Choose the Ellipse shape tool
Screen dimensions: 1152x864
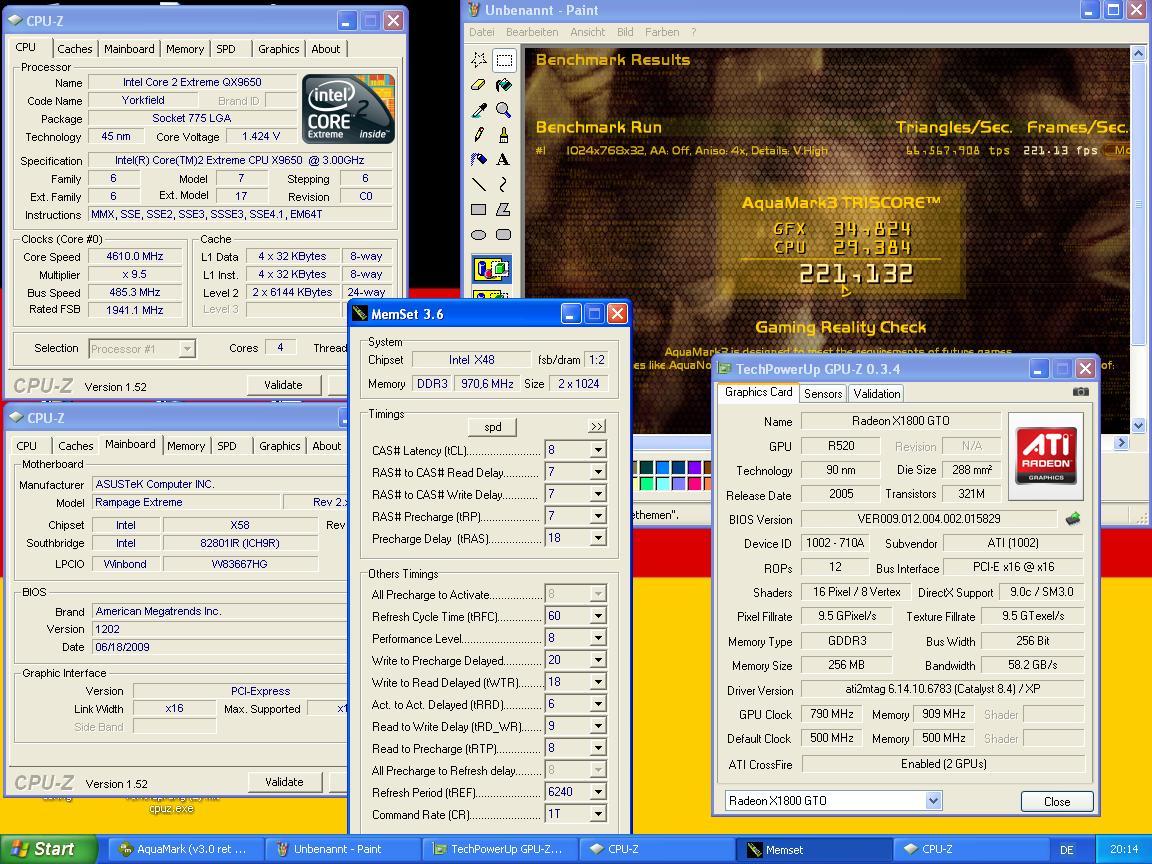[x=479, y=234]
